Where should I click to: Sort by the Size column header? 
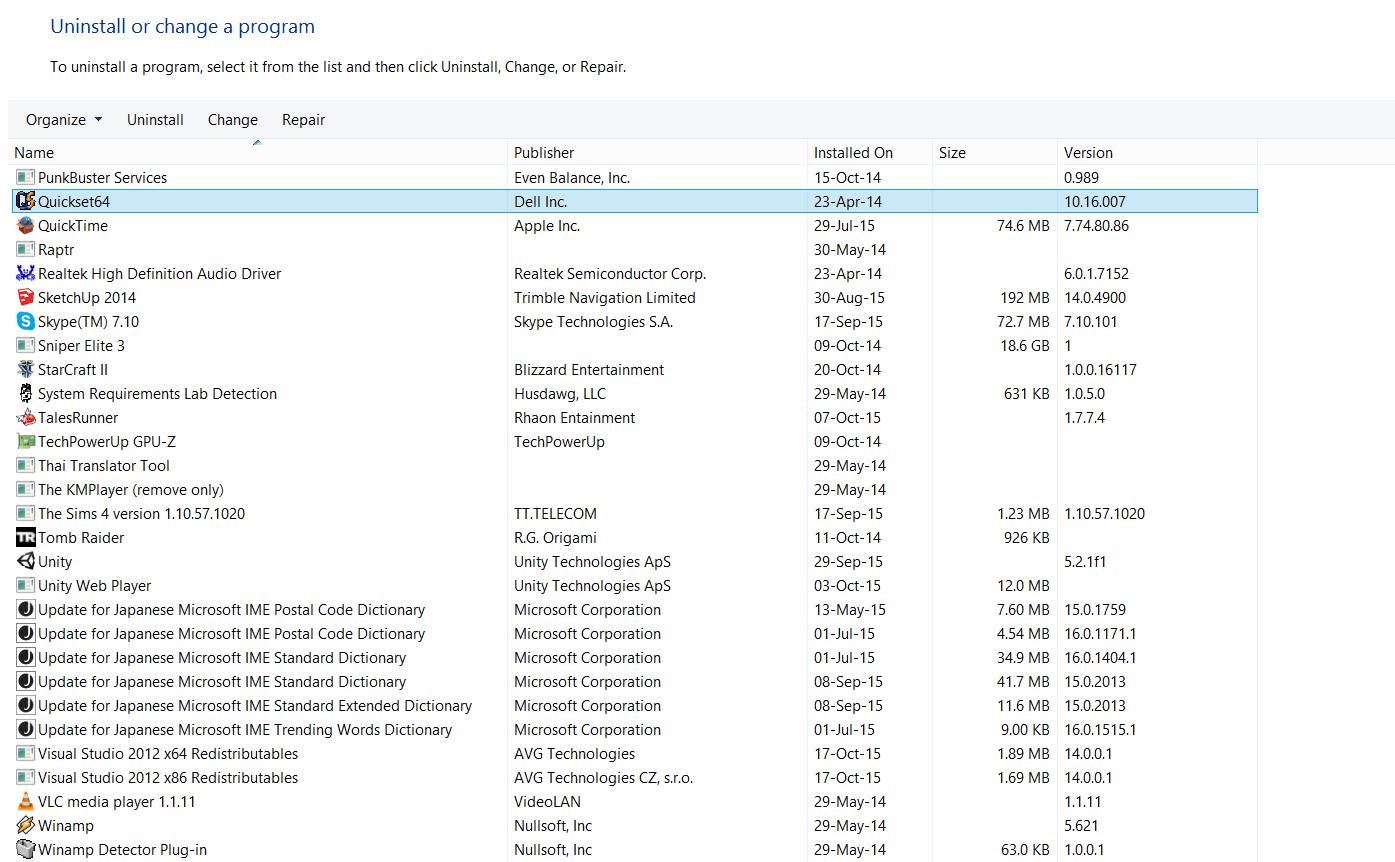point(995,153)
